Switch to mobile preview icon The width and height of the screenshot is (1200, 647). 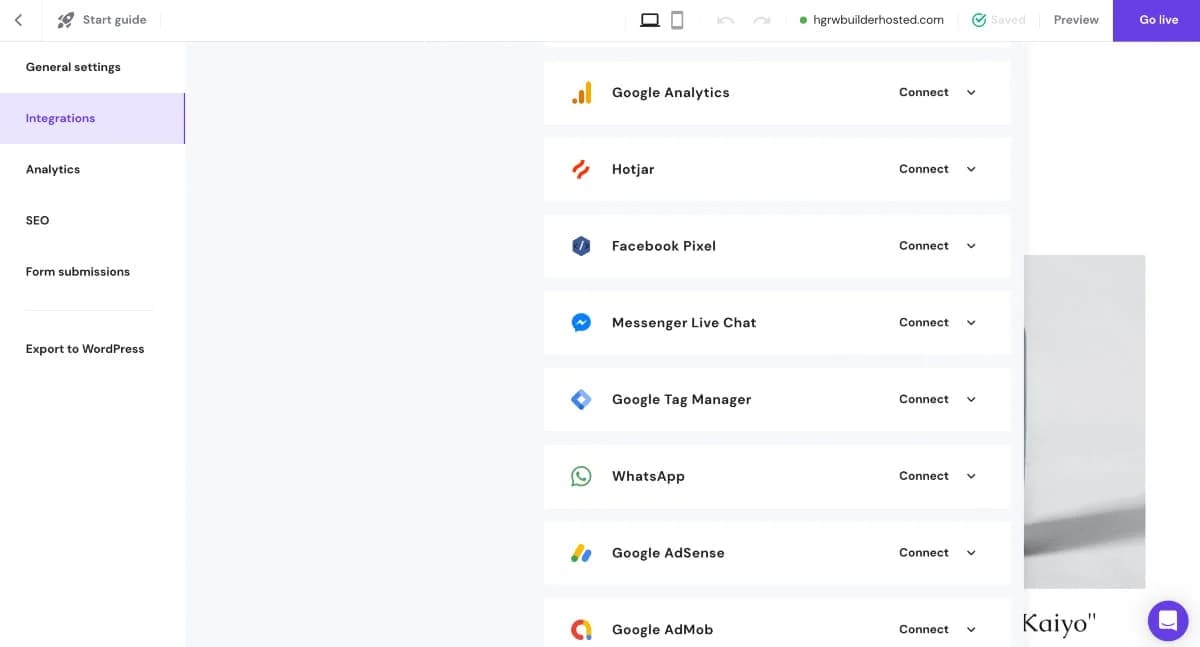677,20
